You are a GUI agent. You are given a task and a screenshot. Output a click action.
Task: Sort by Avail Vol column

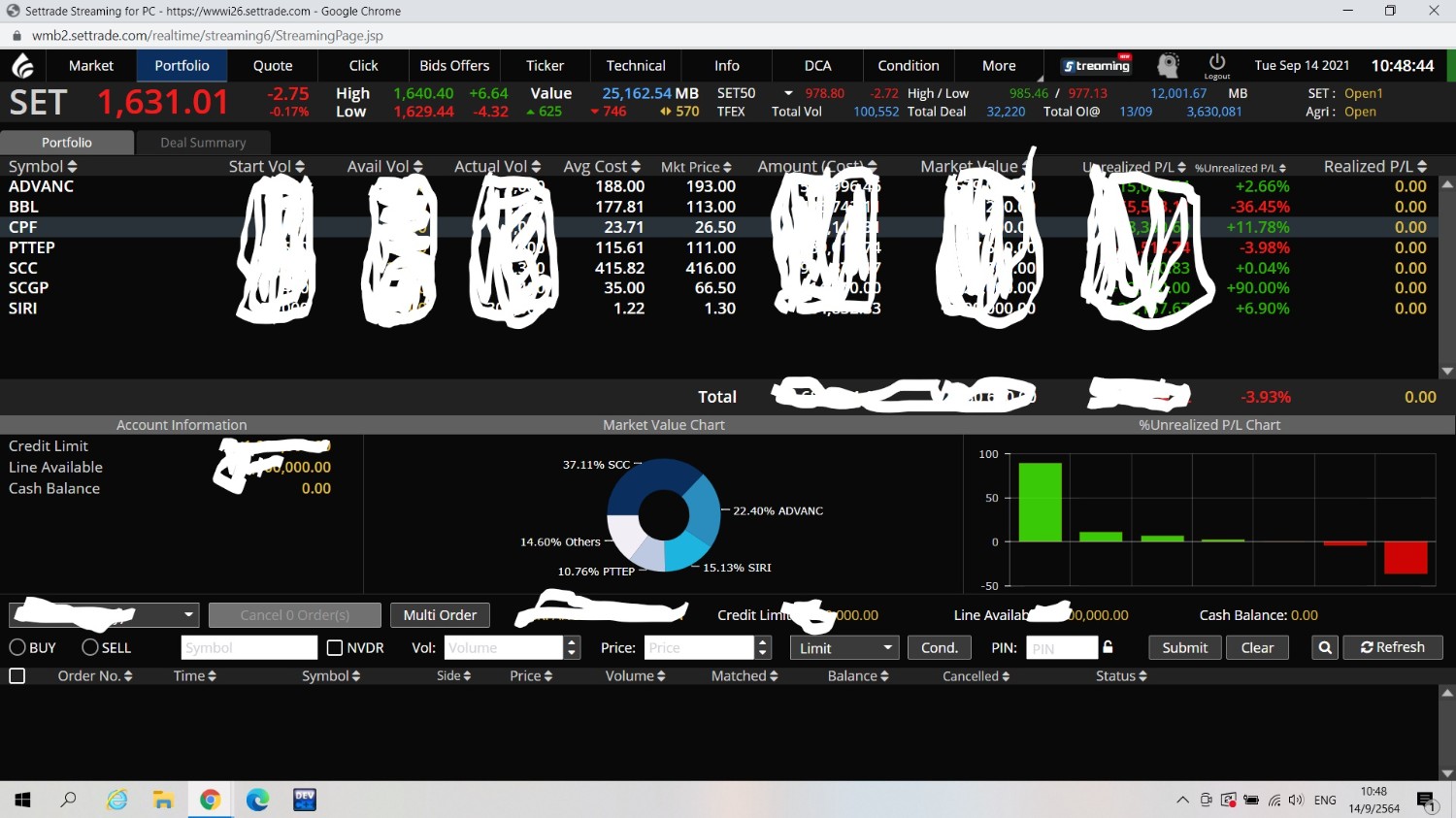pyautogui.click(x=385, y=167)
